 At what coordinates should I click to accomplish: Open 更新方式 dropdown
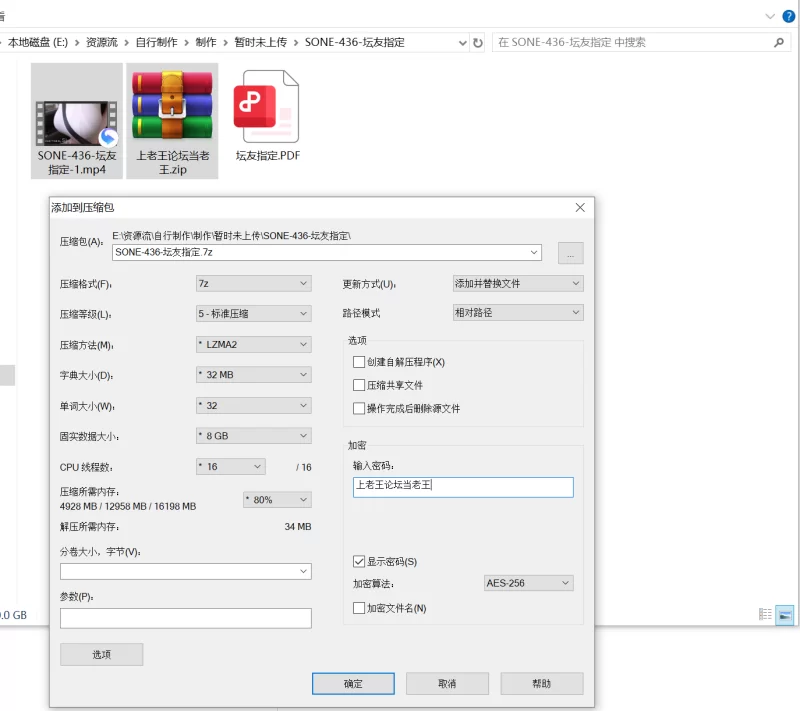point(518,284)
